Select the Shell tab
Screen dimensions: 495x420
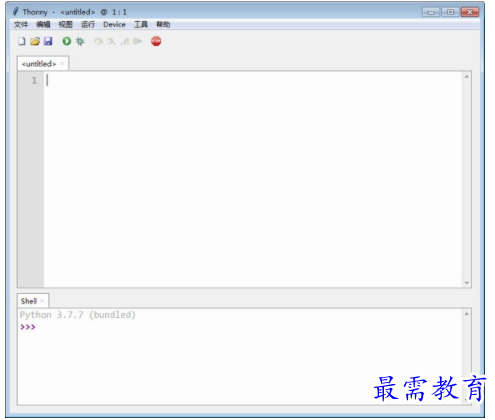(x=29, y=301)
